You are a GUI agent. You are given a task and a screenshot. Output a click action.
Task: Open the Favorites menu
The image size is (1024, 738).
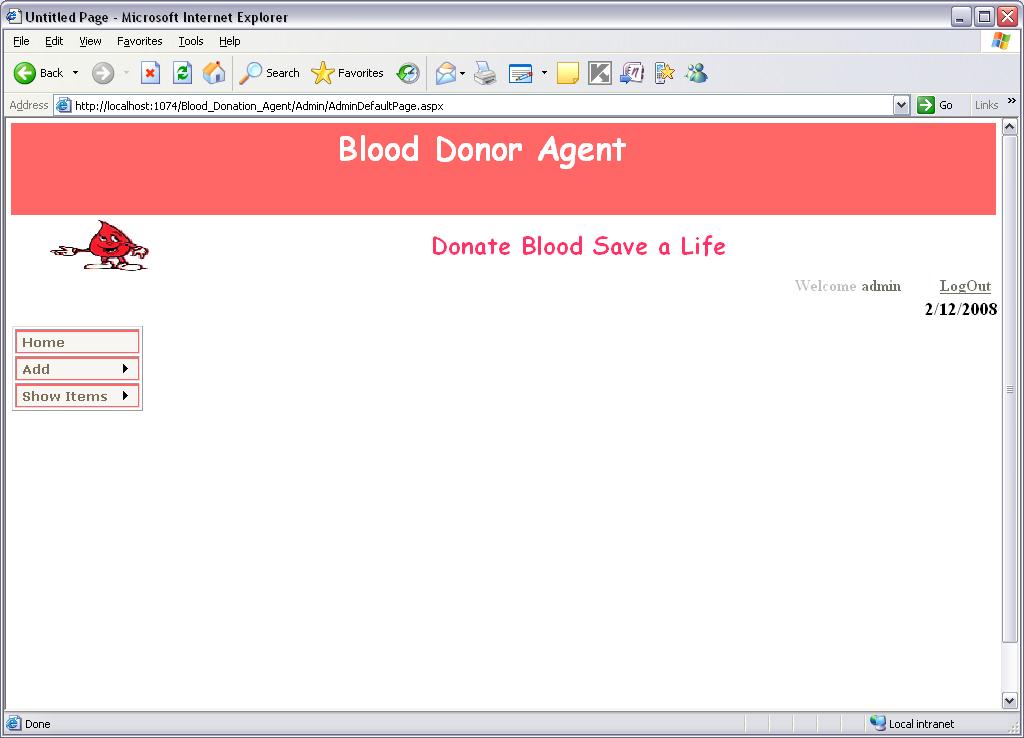[x=140, y=41]
